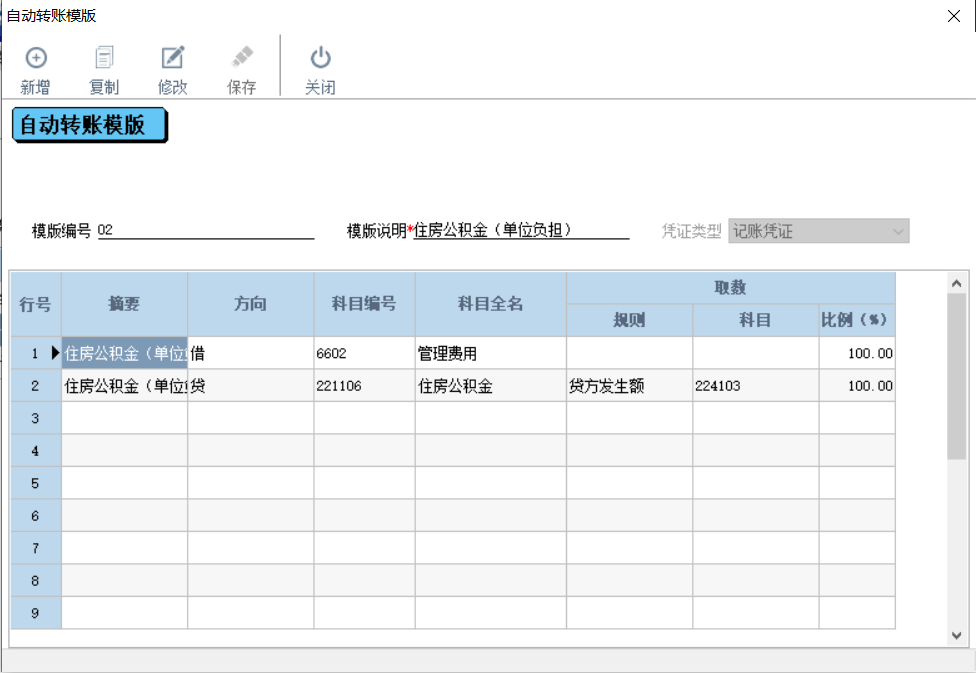Click the empty 方向 cell in row 3
The image size is (976, 673).
pyautogui.click(x=251, y=418)
